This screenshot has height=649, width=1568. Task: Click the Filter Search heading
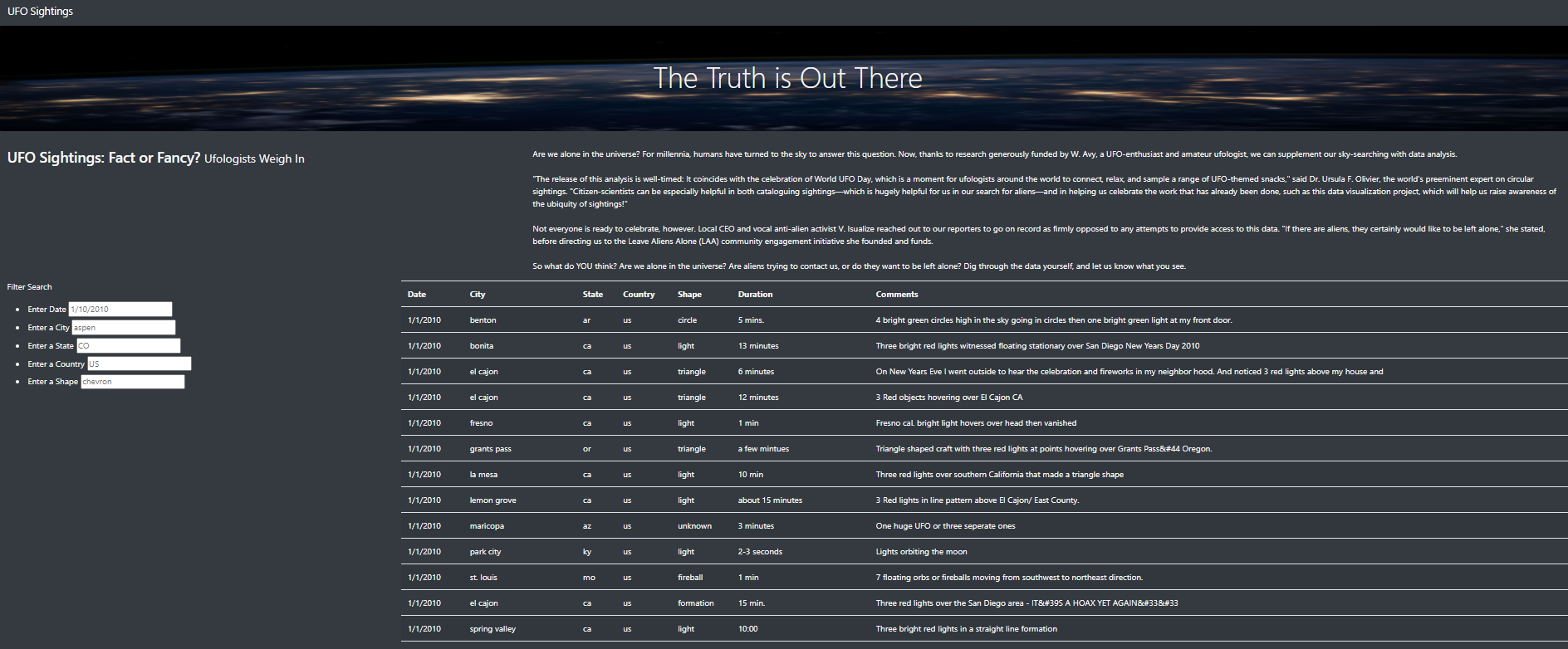[x=29, y=286]
